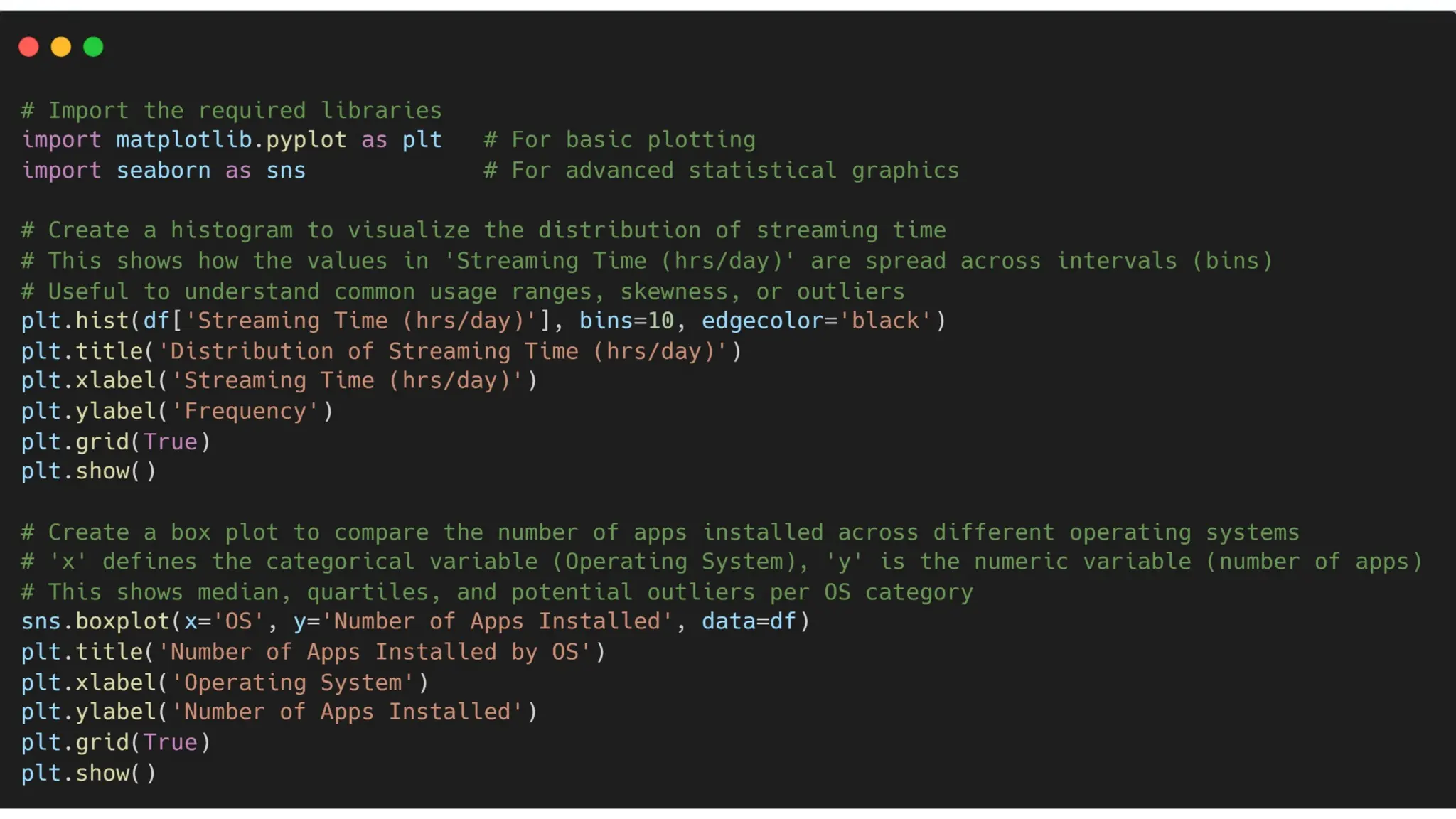1456x819 pixels.
Task: Click the 'matplotlib.pyplot' module name
Action: [x=231, y=140]
